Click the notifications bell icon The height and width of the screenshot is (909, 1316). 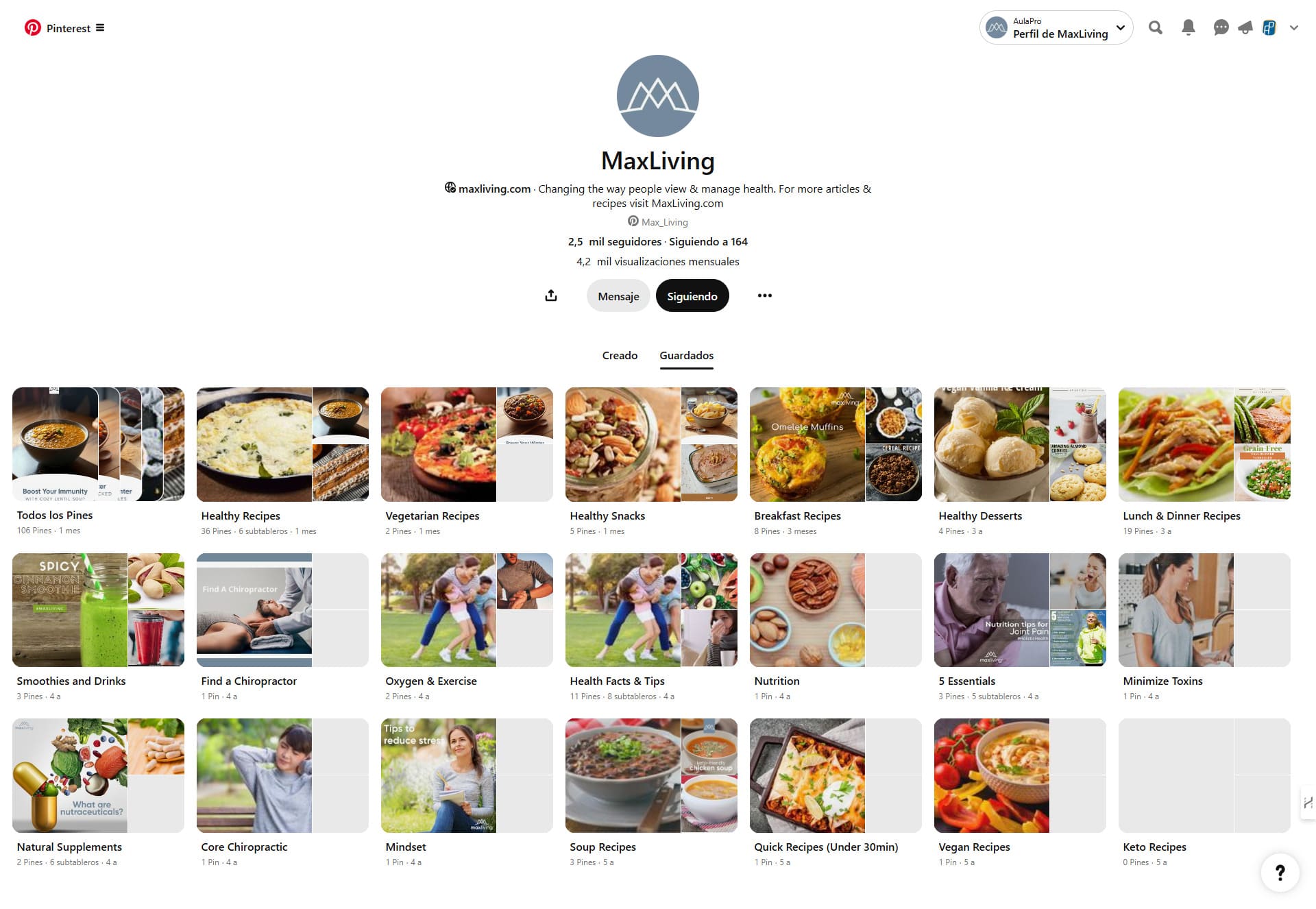click(x=1189, y=27)
